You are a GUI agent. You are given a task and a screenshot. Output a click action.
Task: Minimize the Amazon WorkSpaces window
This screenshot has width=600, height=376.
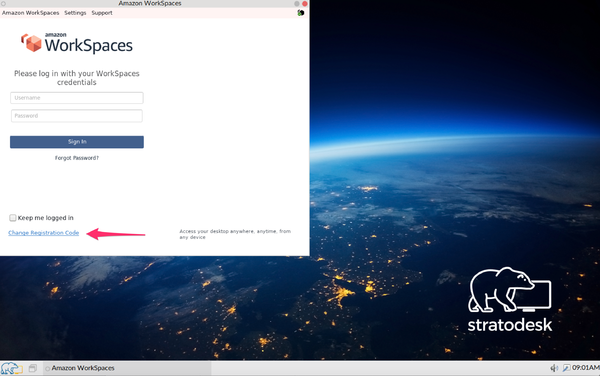pos(297,3)
